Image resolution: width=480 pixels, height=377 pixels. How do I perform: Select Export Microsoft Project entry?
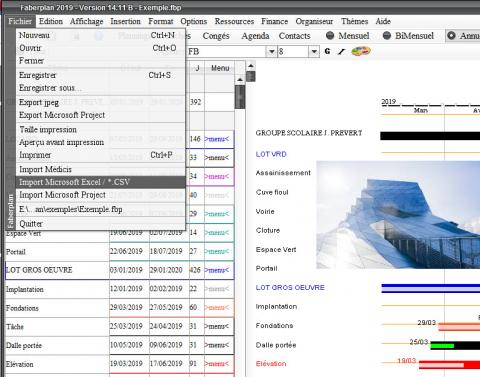coord(100,115)
